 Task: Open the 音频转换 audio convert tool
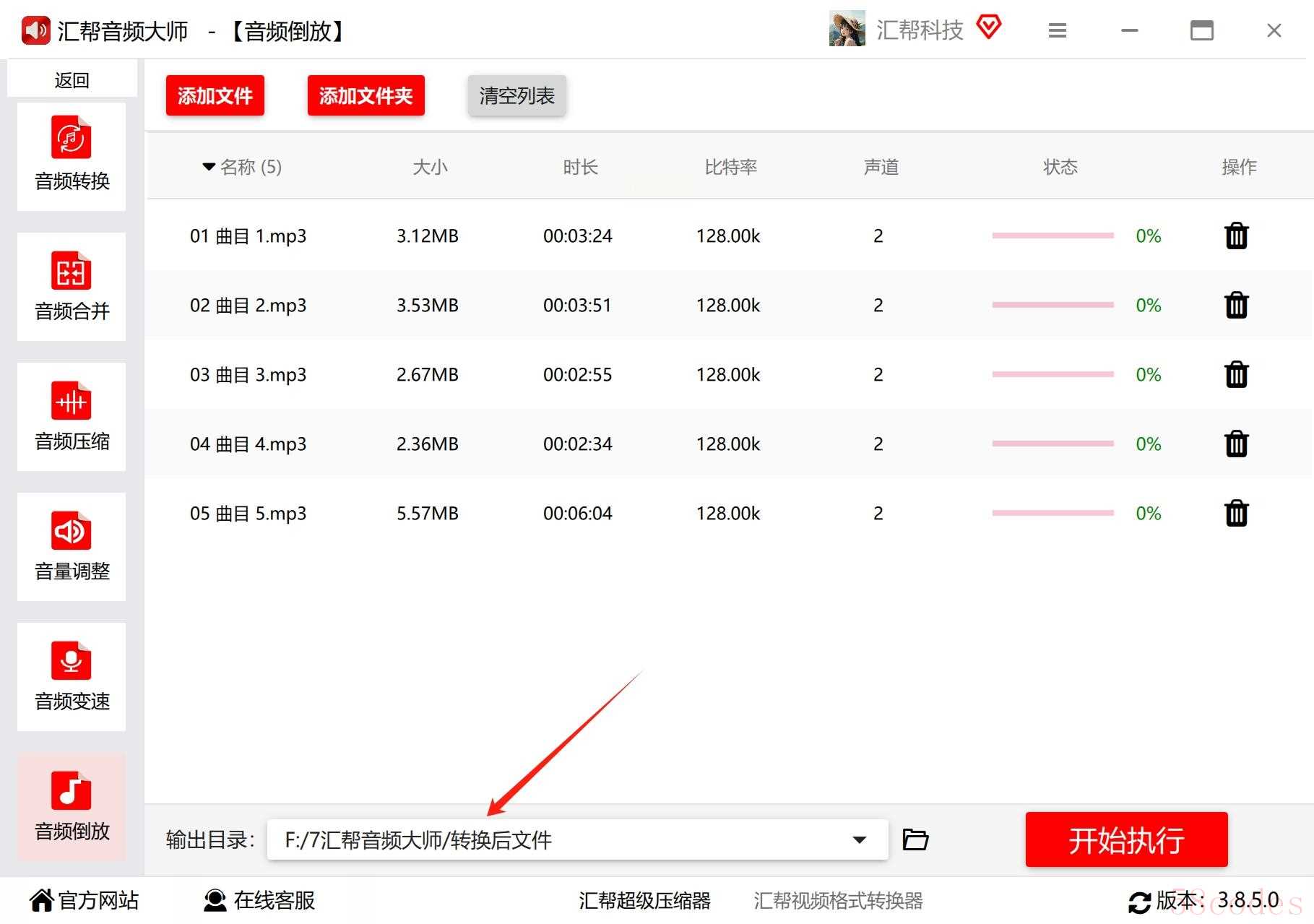(72, 156)
